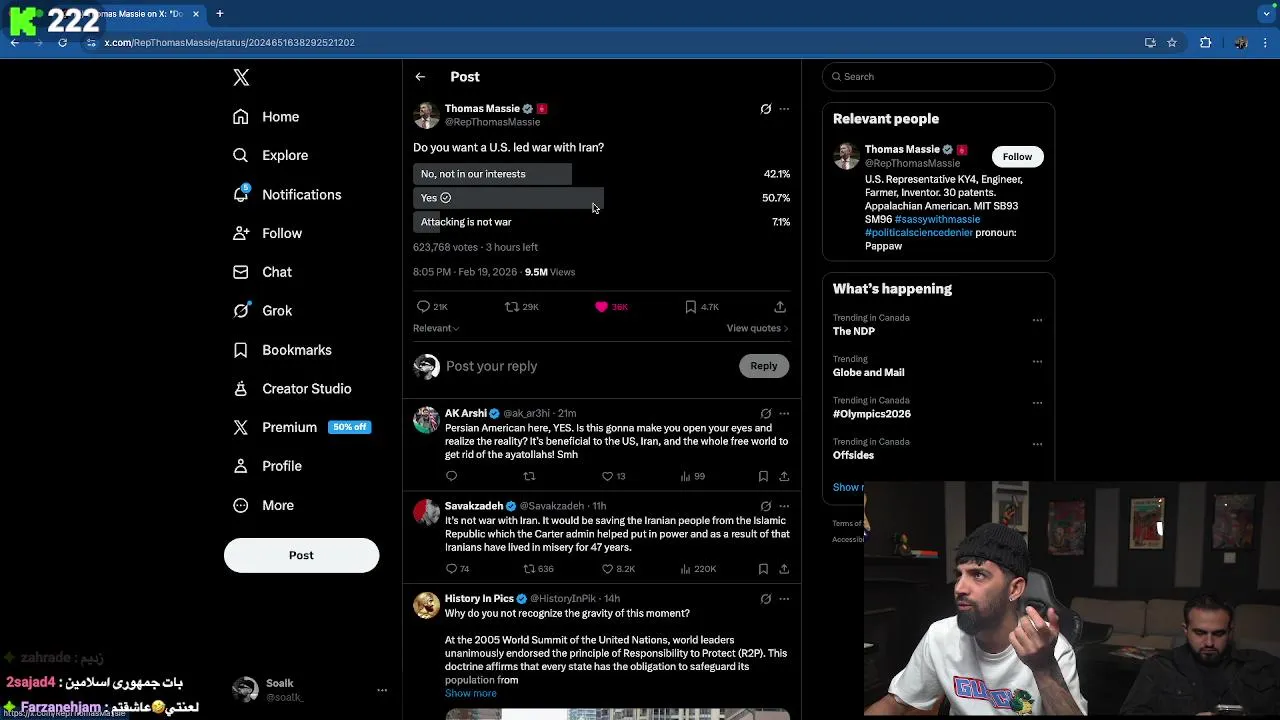Screen dimensions: 1280x720
Task: Open #sassywithmassie hashtag link
Action: click(x=937, y=219)
